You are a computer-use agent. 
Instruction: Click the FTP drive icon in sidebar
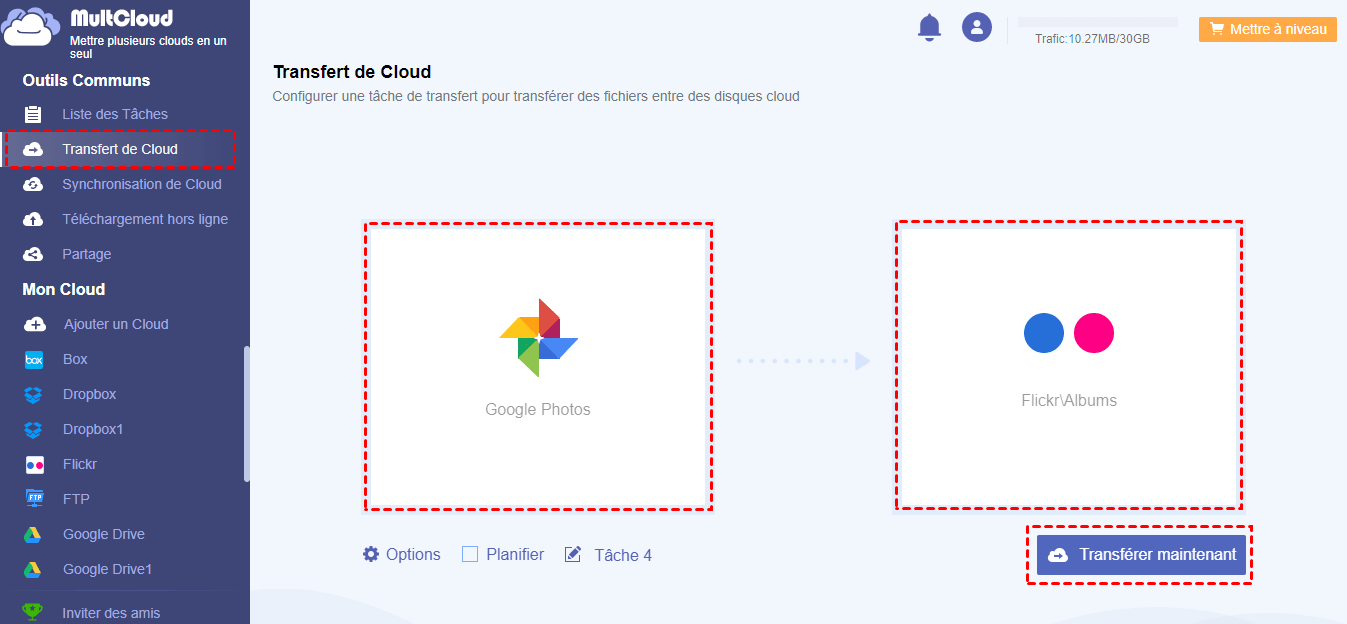click(x=34, y=499)
